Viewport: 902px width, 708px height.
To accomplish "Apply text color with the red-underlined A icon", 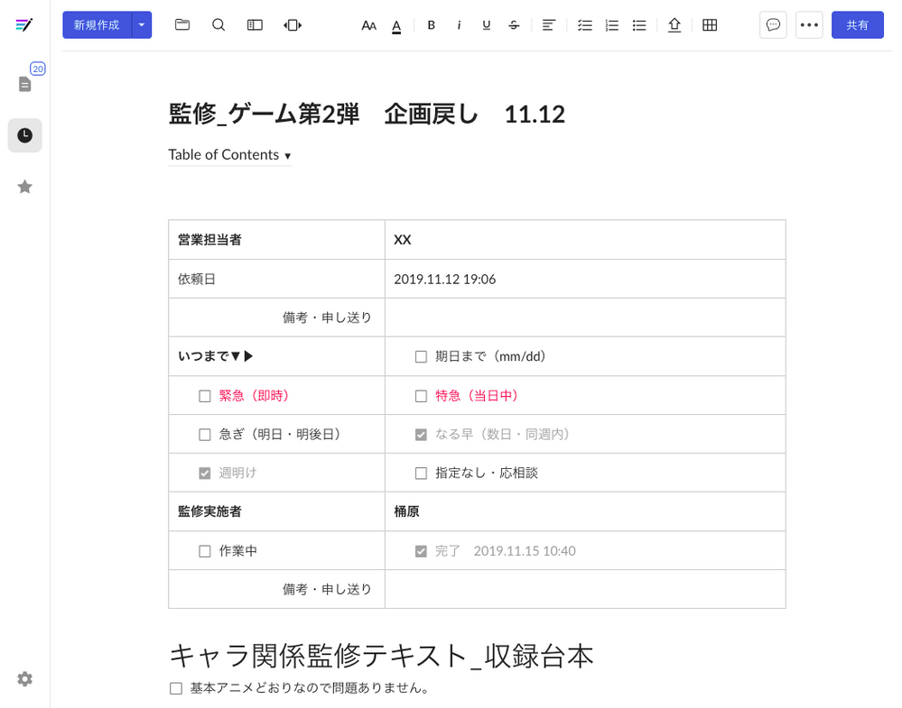I will point(396,25).
